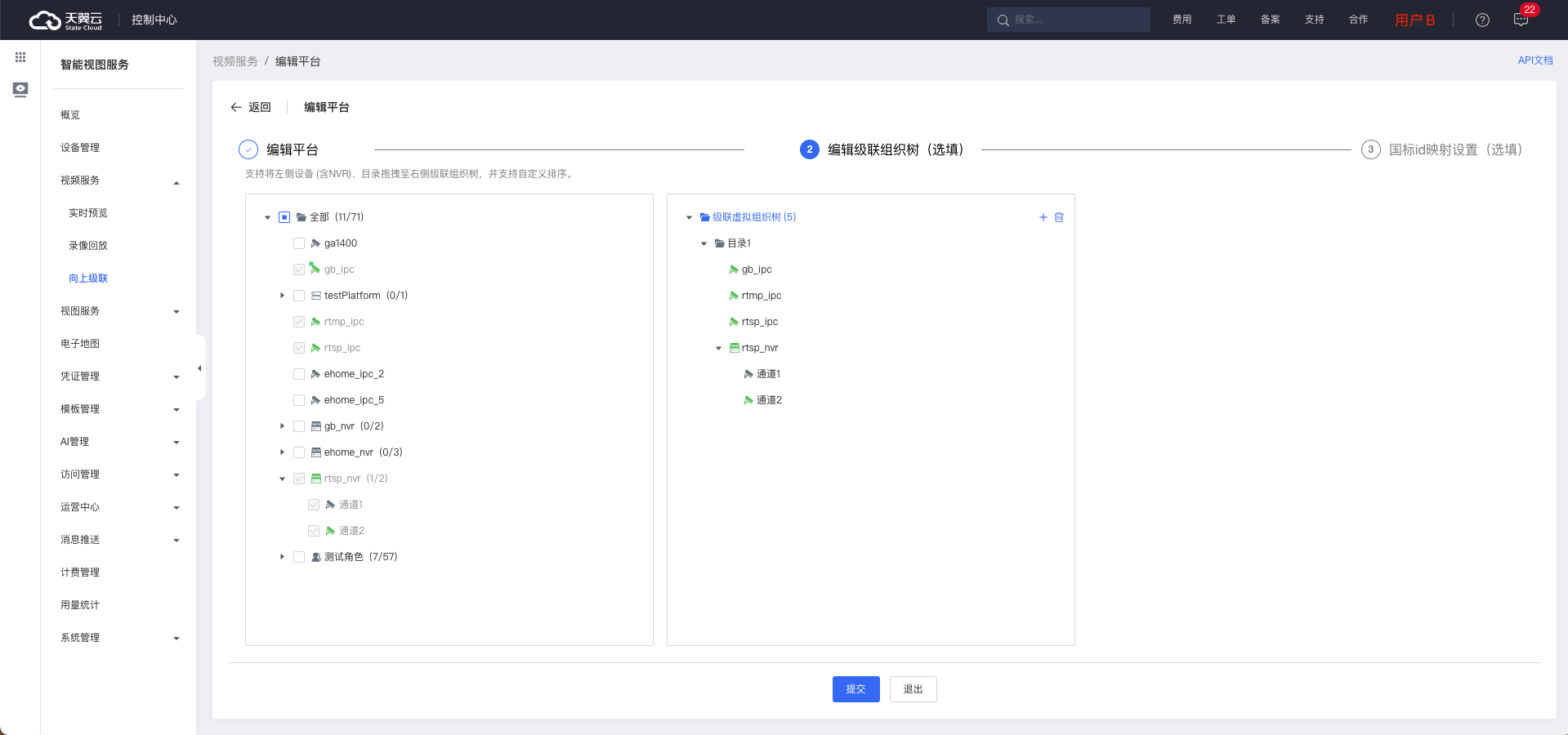Collapse the 目录1 folder in right tree

pos(704,243)
